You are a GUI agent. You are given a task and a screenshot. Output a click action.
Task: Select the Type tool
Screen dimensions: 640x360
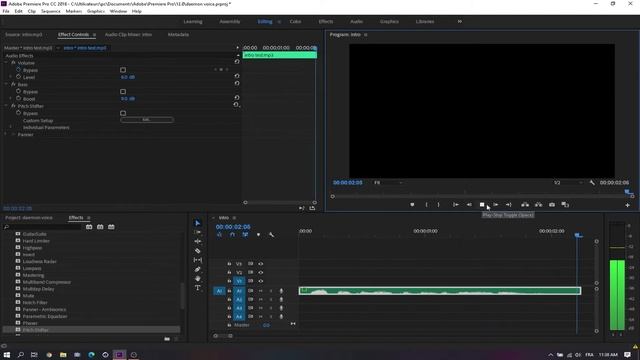(x=198, y=288)
